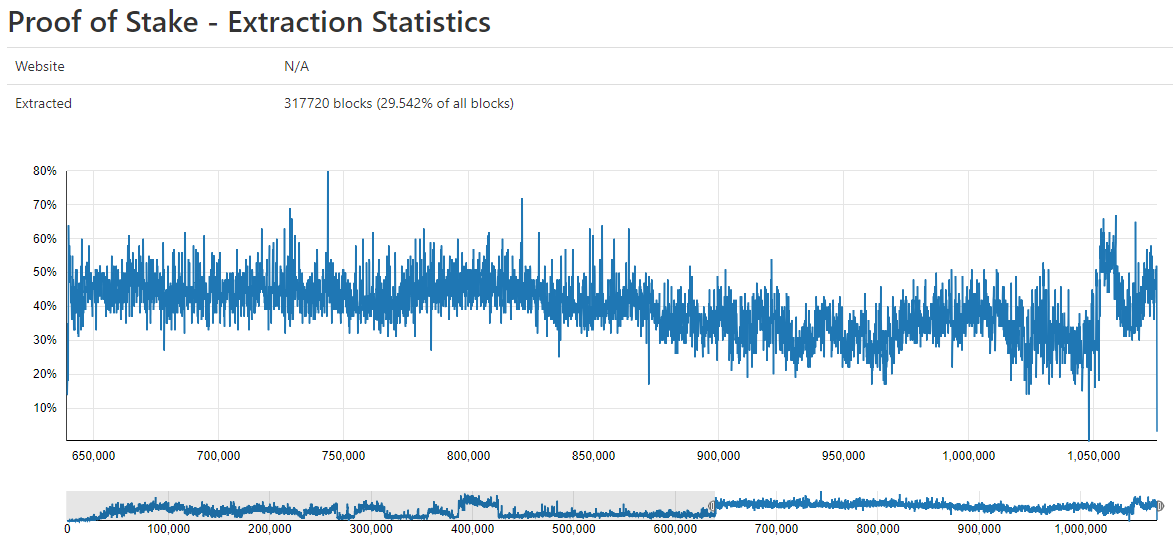
Task: Click the 80% y-axis label
Action: [45, 171]
